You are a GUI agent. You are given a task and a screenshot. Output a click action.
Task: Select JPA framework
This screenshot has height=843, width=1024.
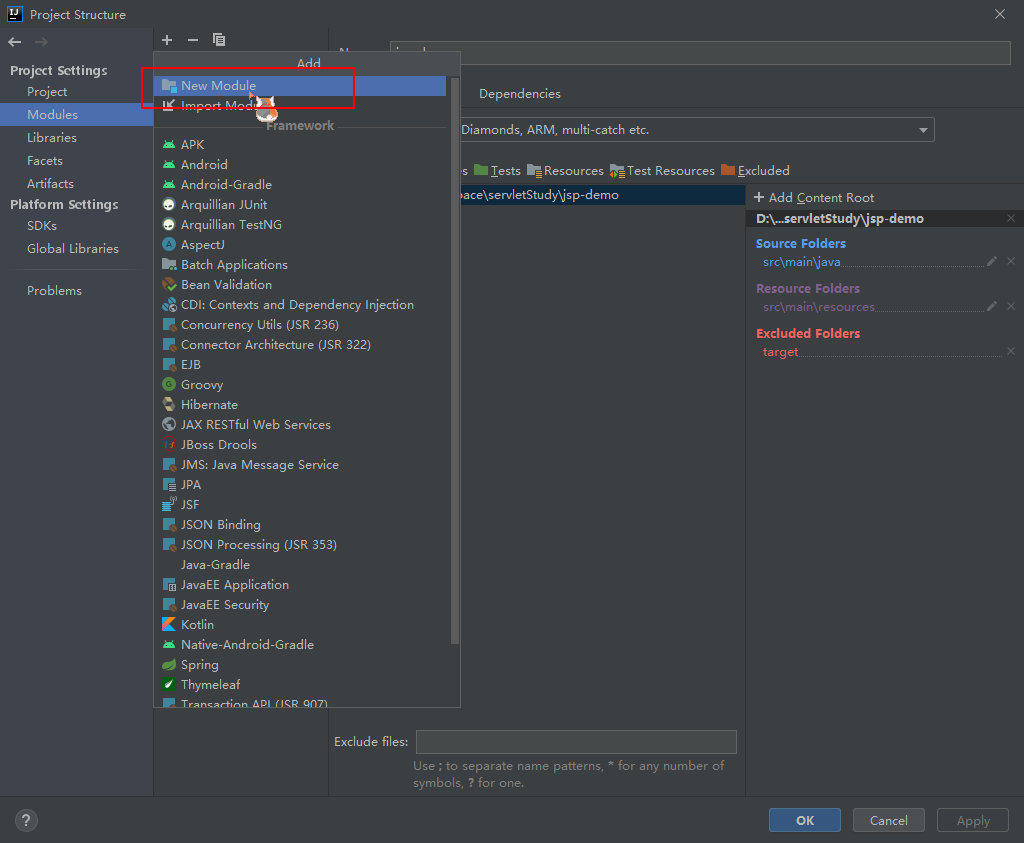click(x=302, y=485)
